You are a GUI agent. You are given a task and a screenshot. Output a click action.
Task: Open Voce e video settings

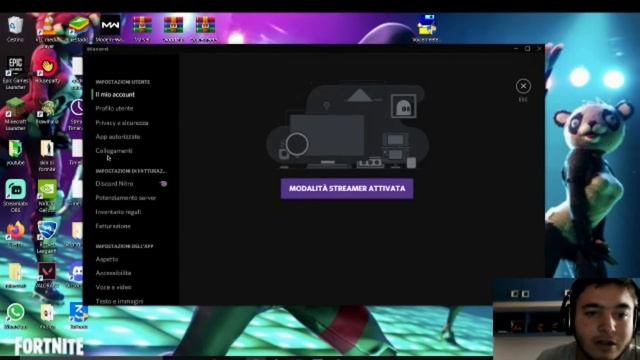pyautogui.click(x=113, y=287)
